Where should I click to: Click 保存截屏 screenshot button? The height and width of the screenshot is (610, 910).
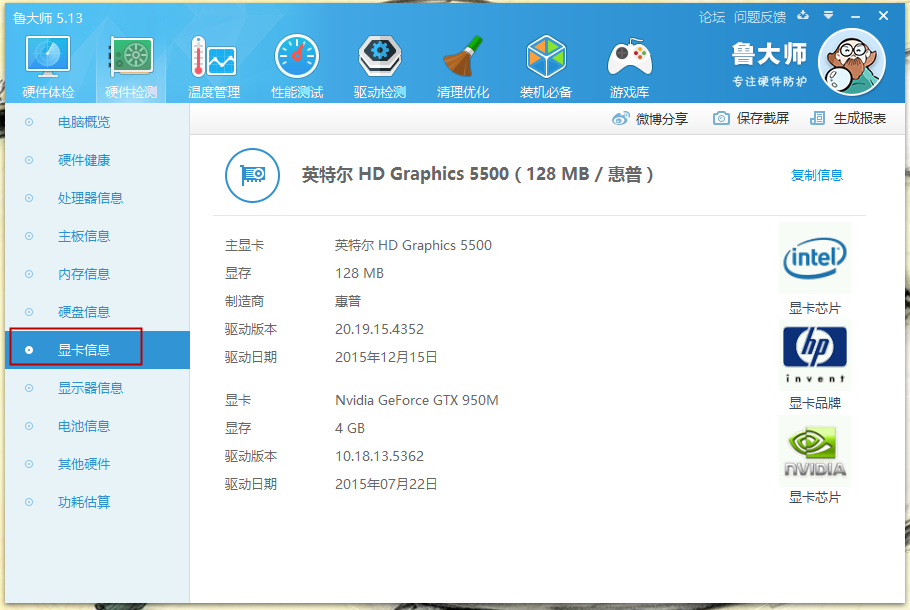click(751, 118)
